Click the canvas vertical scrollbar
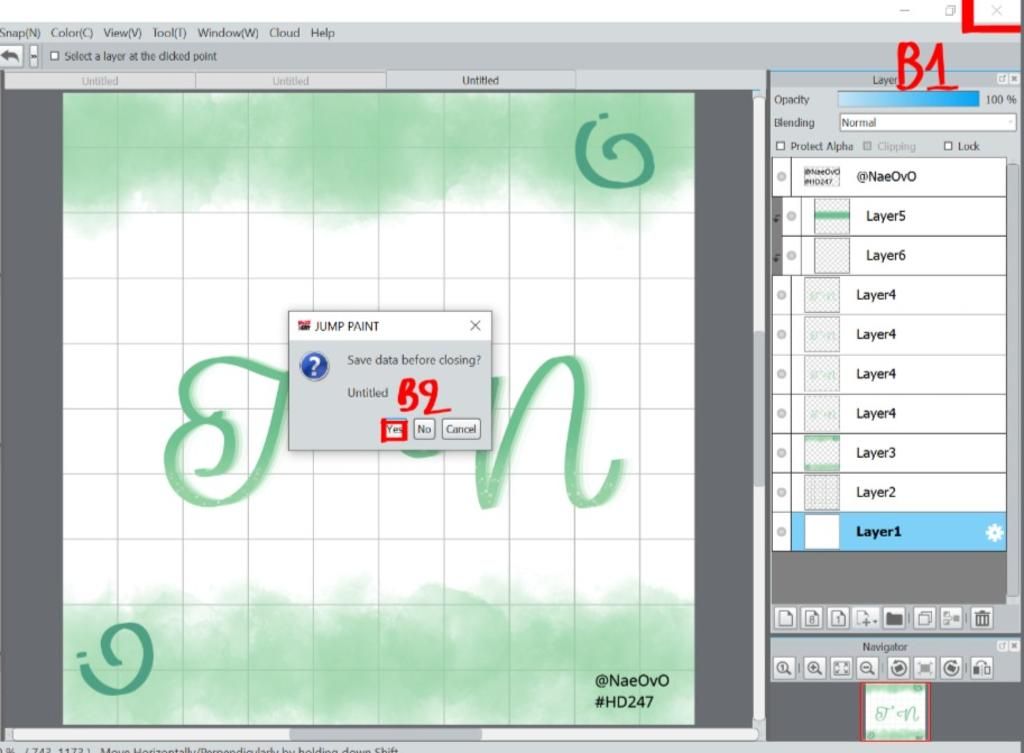This screenshot has height=753, width=1024. point(758,408)
